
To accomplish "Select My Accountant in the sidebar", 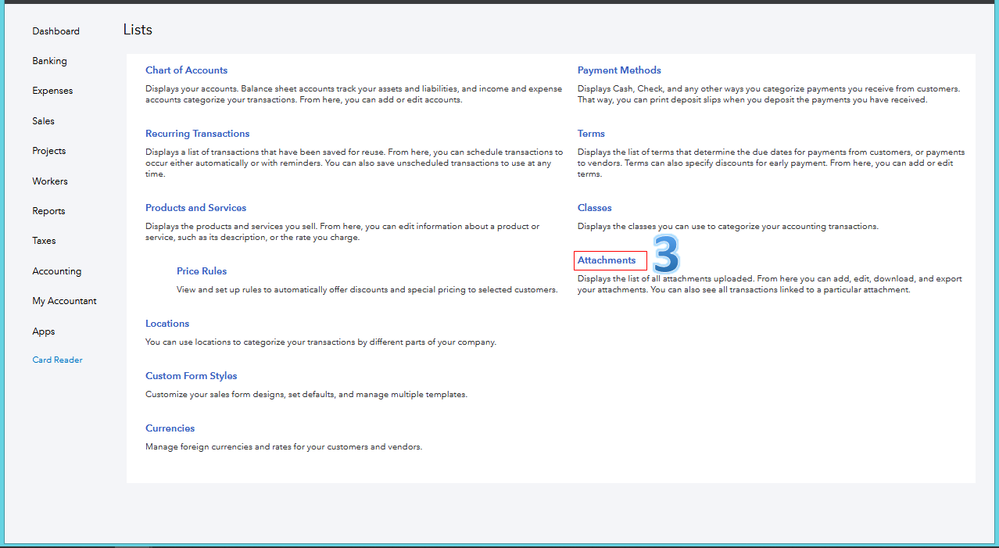I will tap(64, 301).
